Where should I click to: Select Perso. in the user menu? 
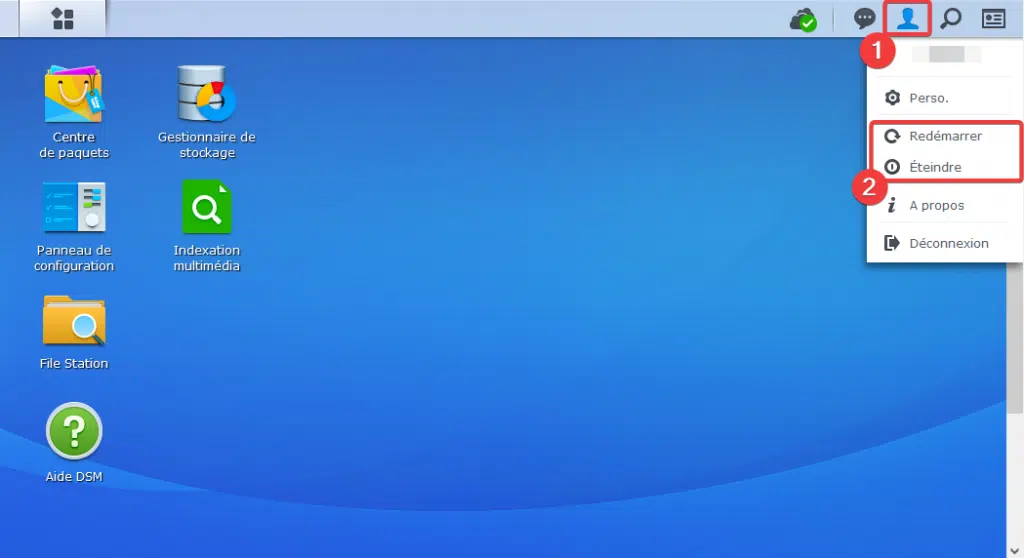coord(944,98)
